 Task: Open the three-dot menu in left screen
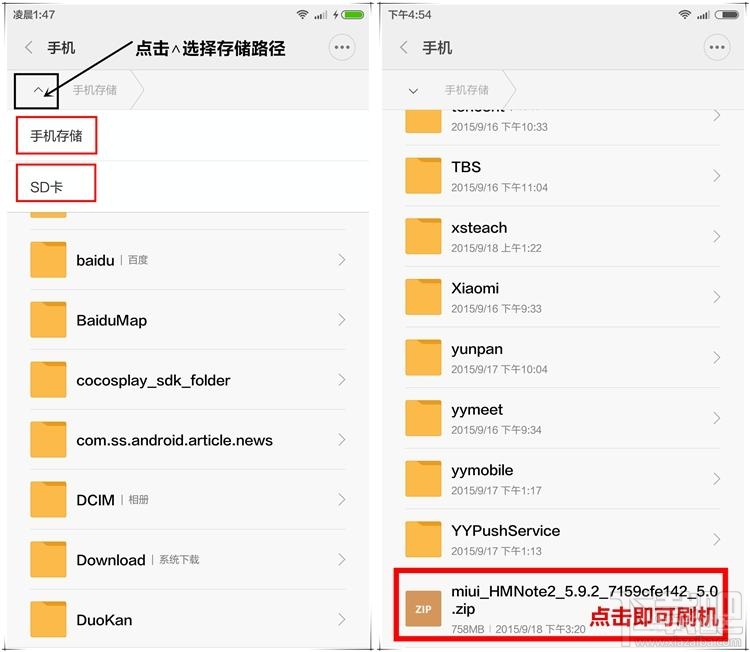click(x=342, y=47)
